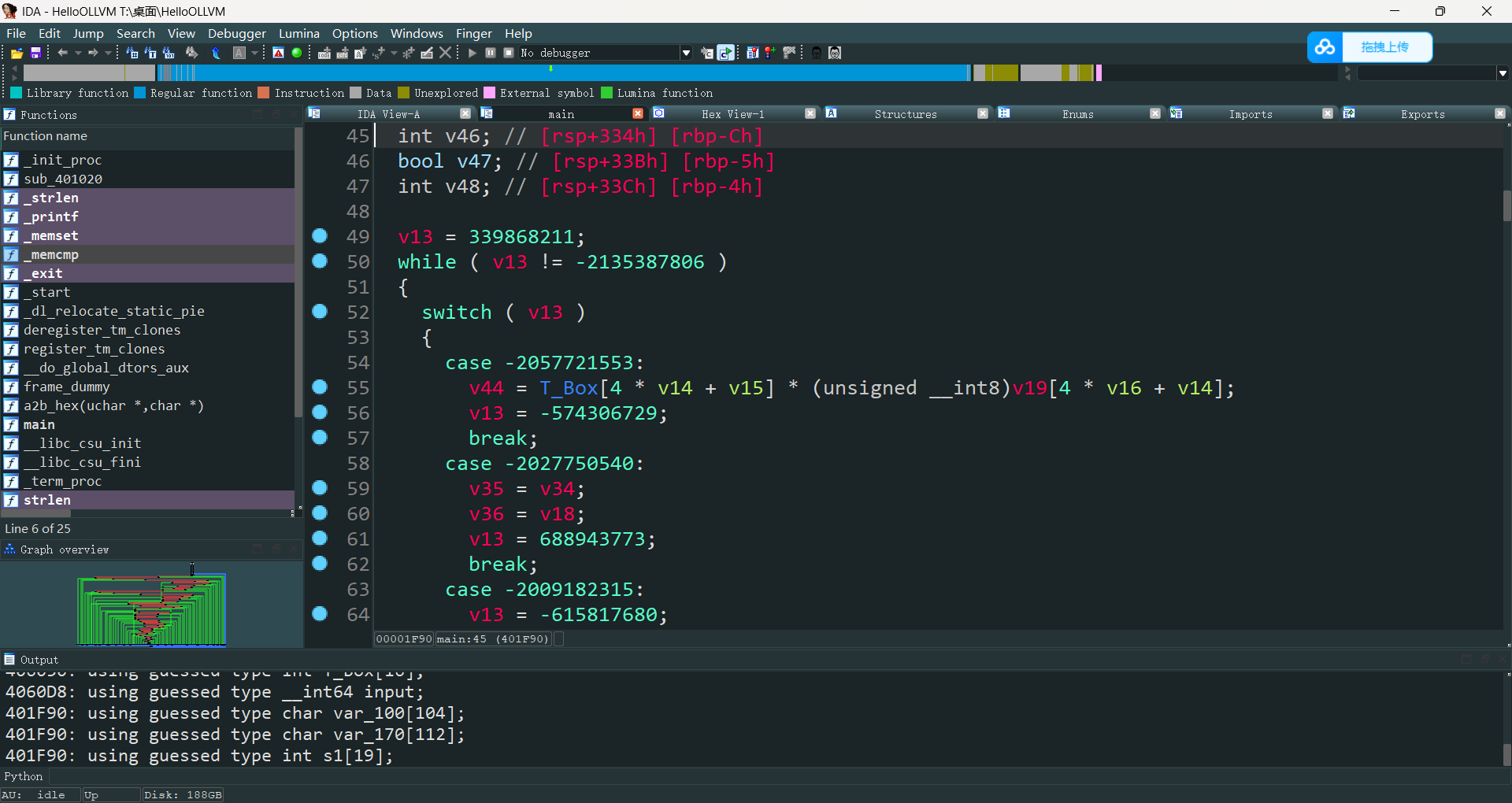Close the main pseudocode tab
The height and width of the screenshot is (803, 1512).
pos(638,113)
